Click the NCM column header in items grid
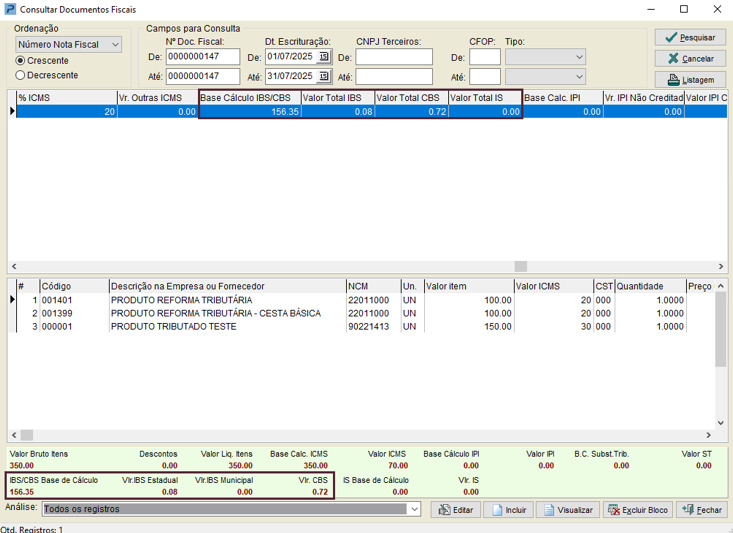Image resolution: width=733 pixels, height=533 pixels. (371, 286)
